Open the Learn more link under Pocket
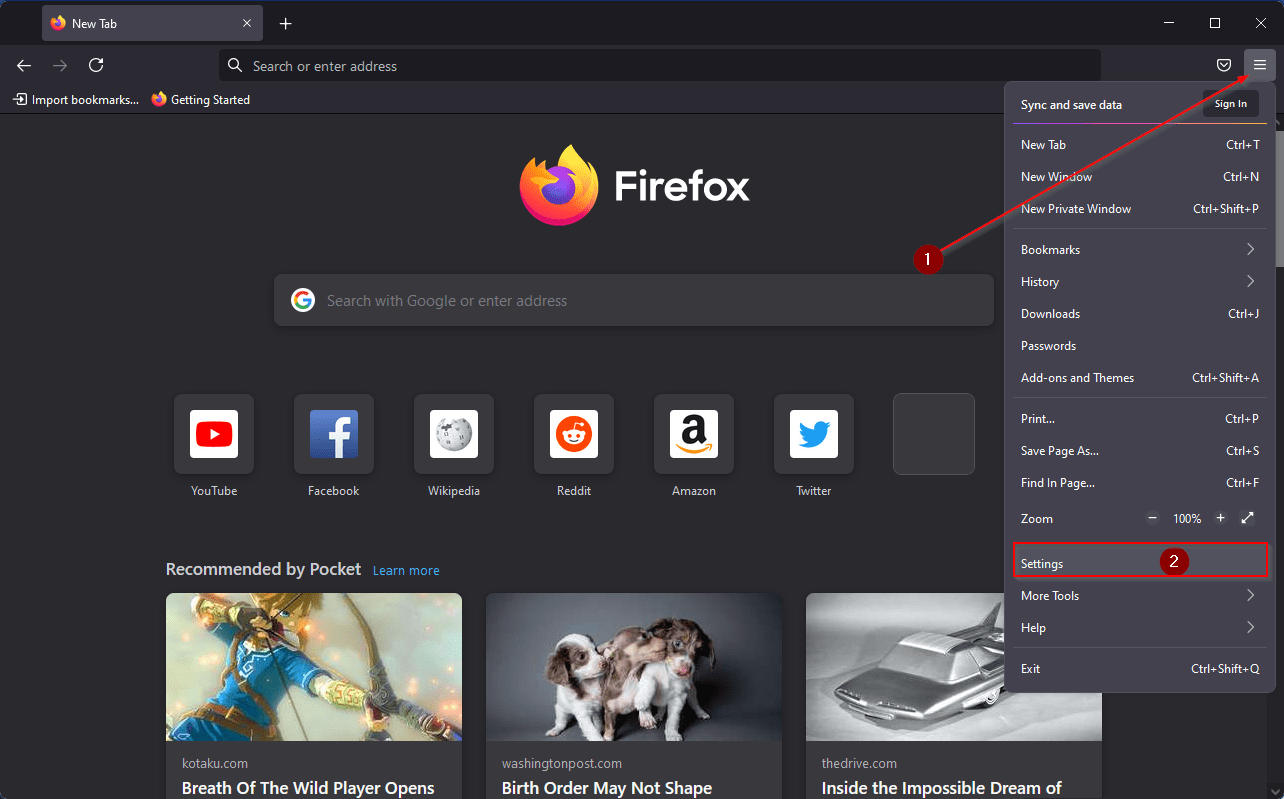Screen dimensions: 1284x799 (406, 569)
